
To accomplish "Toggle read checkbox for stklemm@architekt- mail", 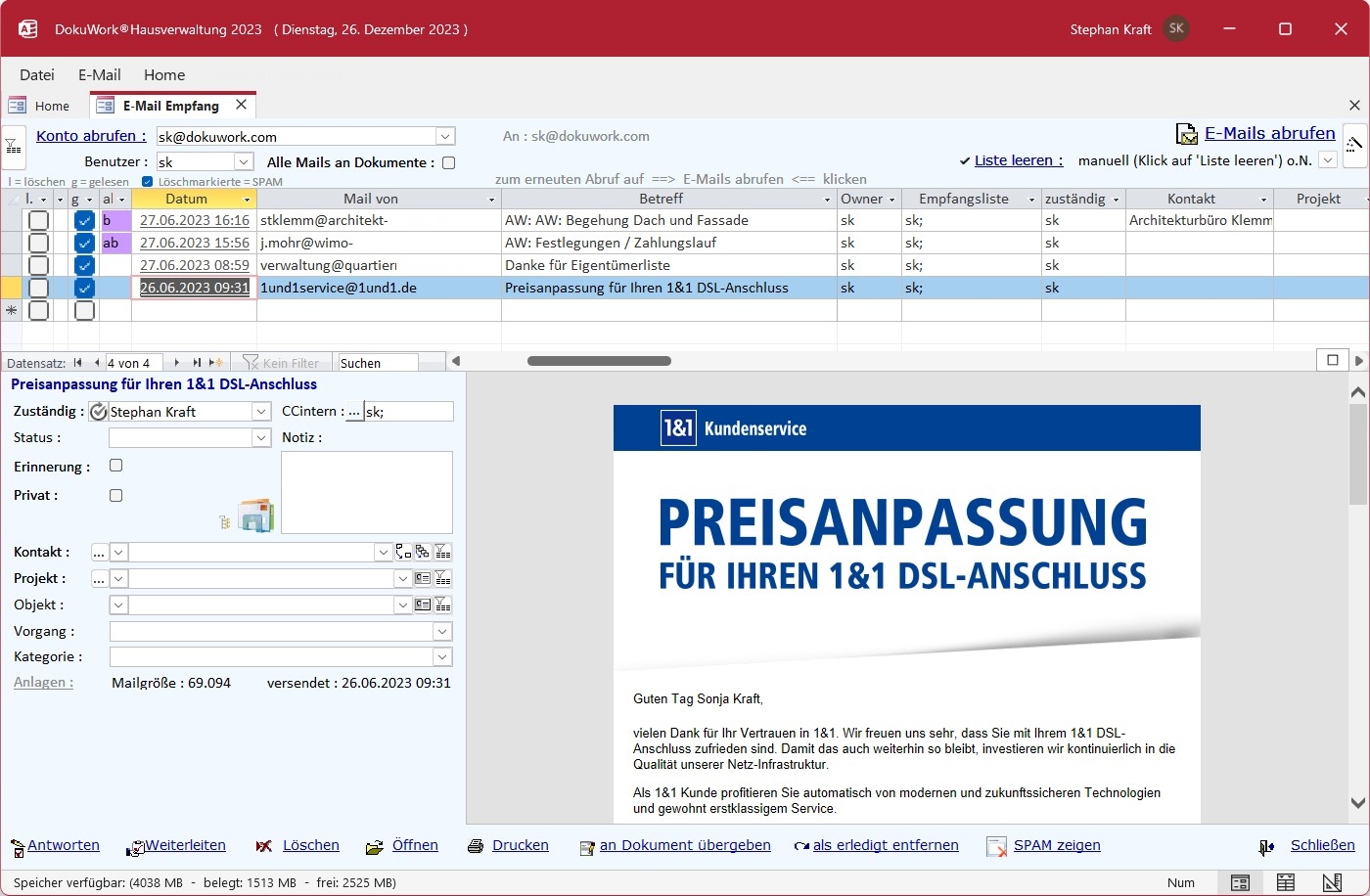I will [x=85, y=220].
